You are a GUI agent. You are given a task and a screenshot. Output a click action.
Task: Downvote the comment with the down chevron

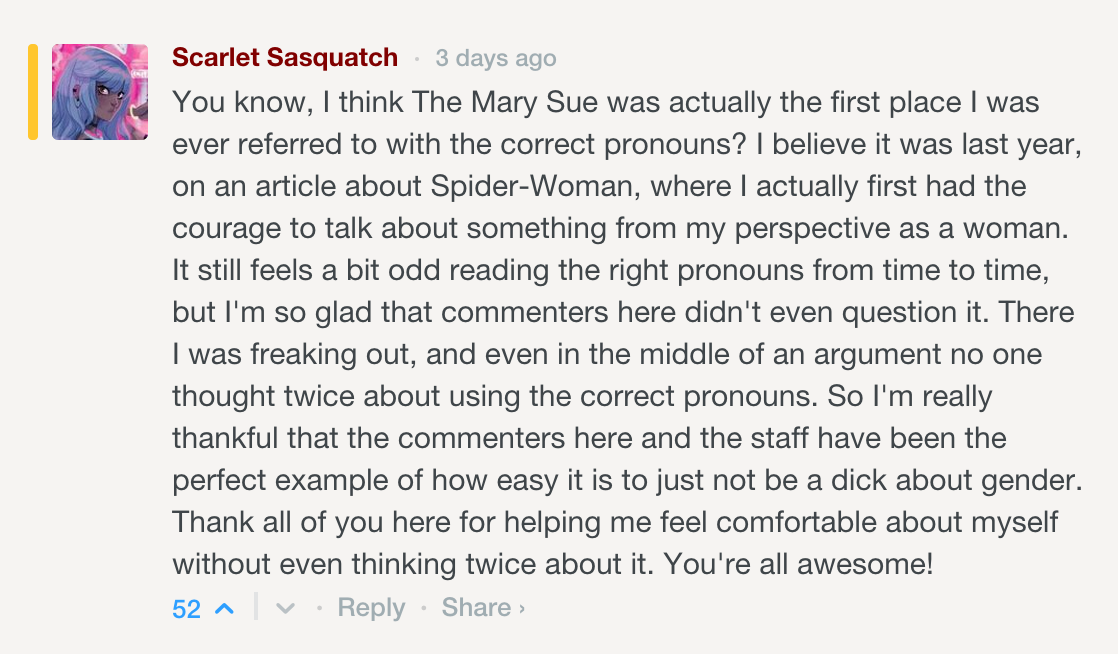click(285, 608)
